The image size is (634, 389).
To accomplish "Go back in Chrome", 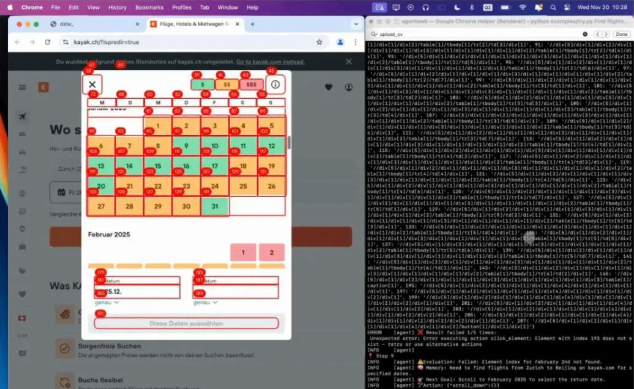I will click(x=17, y=42).
